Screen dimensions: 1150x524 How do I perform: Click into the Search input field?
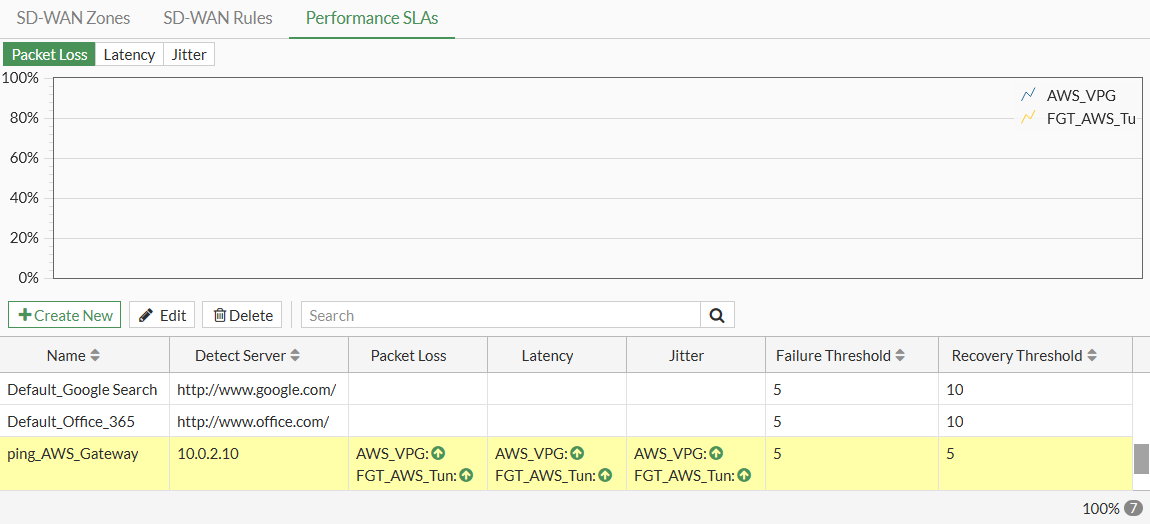point(500,315)
